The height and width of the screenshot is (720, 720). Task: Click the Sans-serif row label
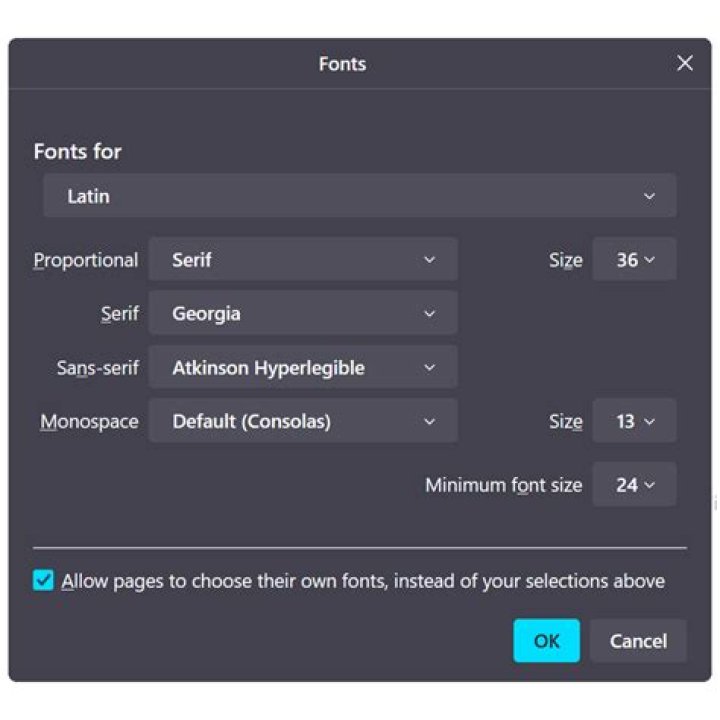(97, 368)
